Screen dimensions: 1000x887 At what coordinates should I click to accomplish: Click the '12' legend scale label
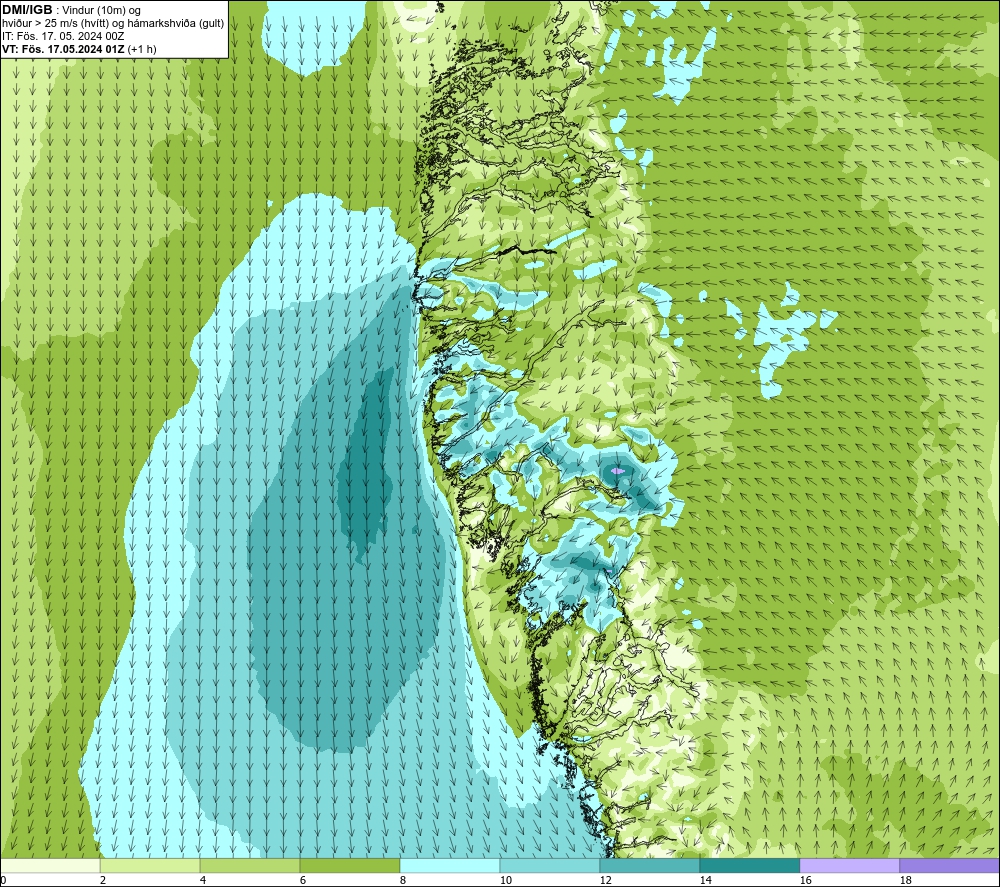[x=605, y=881]
